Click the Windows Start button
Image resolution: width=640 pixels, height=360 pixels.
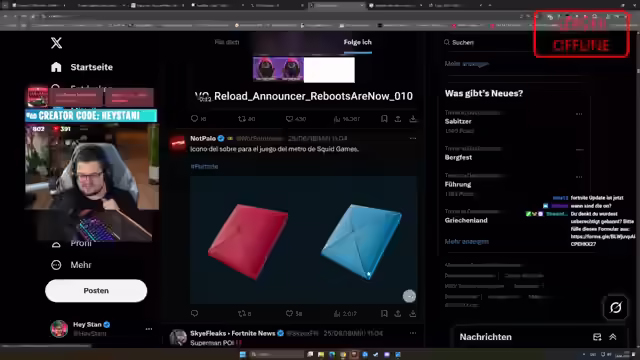coord(243,354)
